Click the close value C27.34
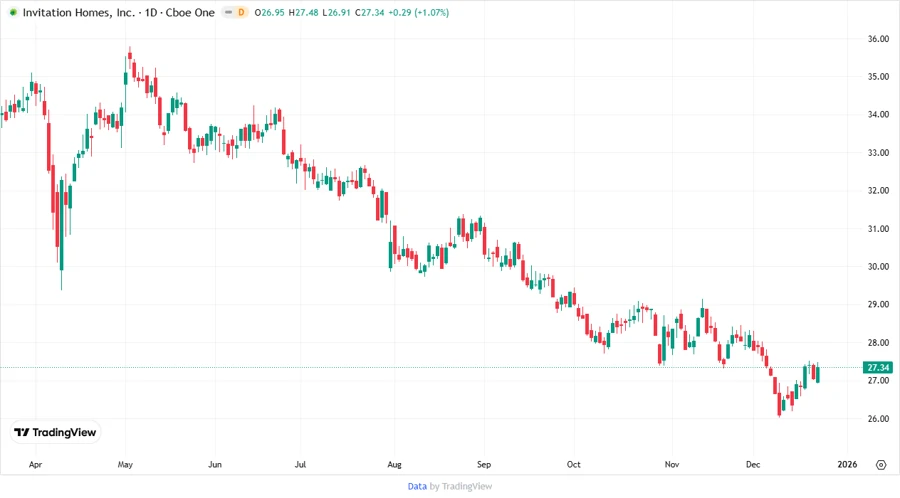This screenshot has height=498, width=900. (370, 12)
